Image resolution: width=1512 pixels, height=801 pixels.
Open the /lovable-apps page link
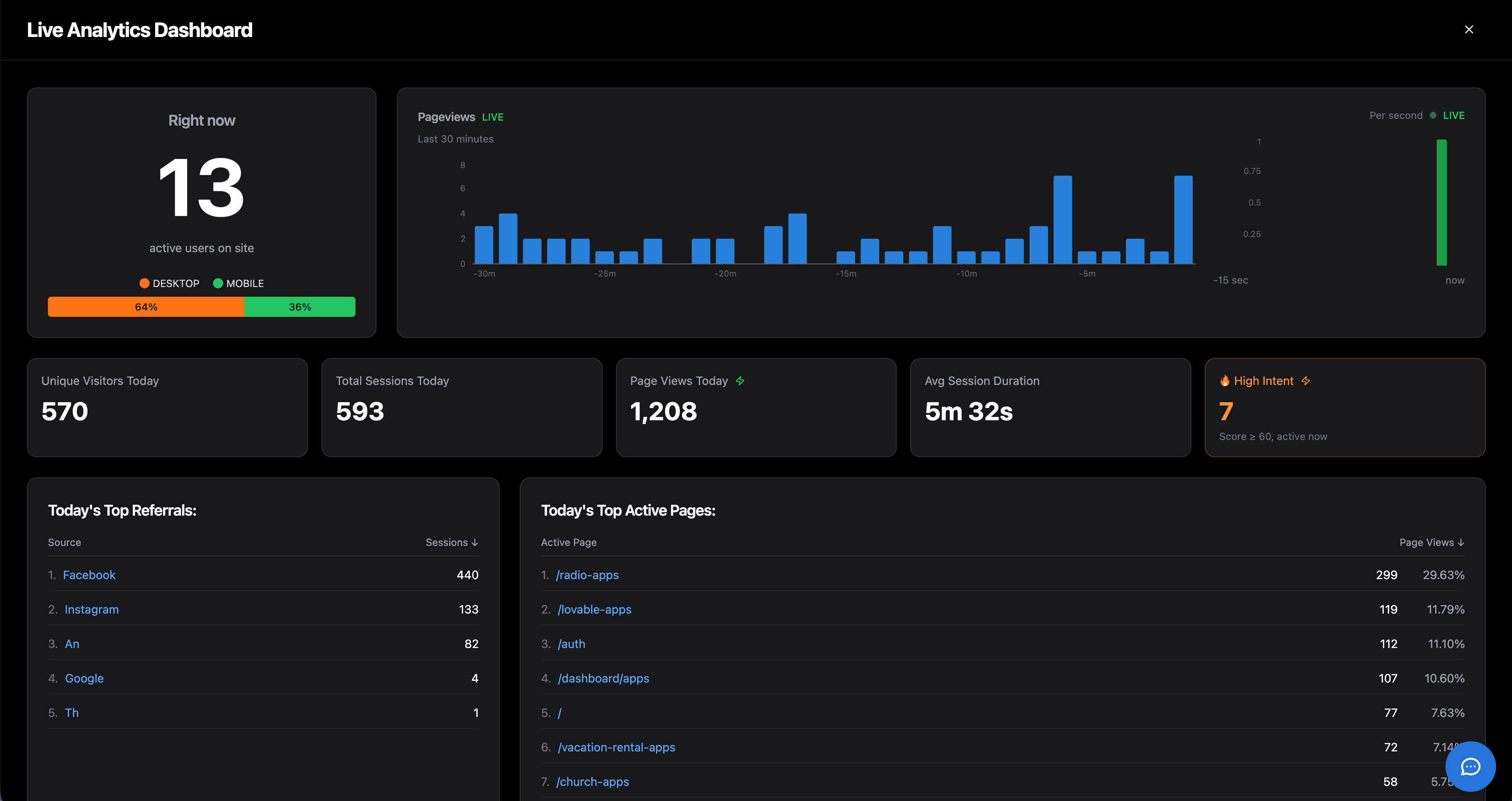coord(595,609)
